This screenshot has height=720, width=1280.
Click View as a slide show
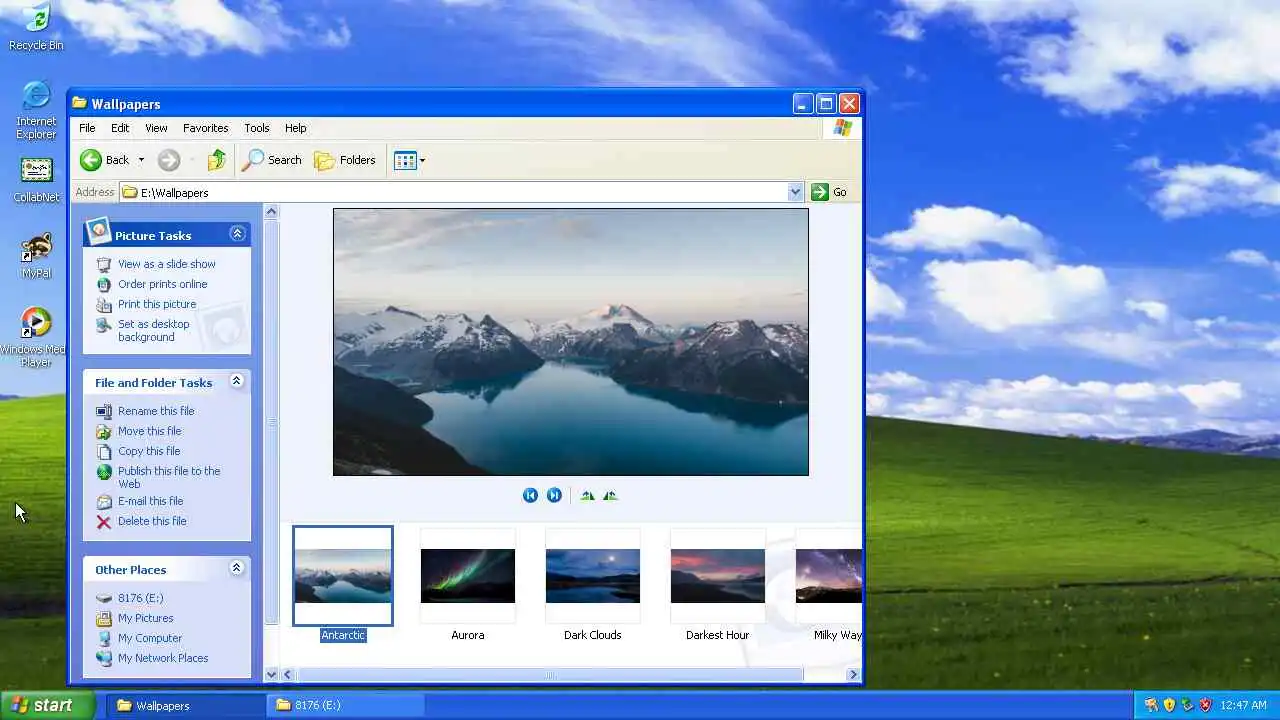pos(166,264)
